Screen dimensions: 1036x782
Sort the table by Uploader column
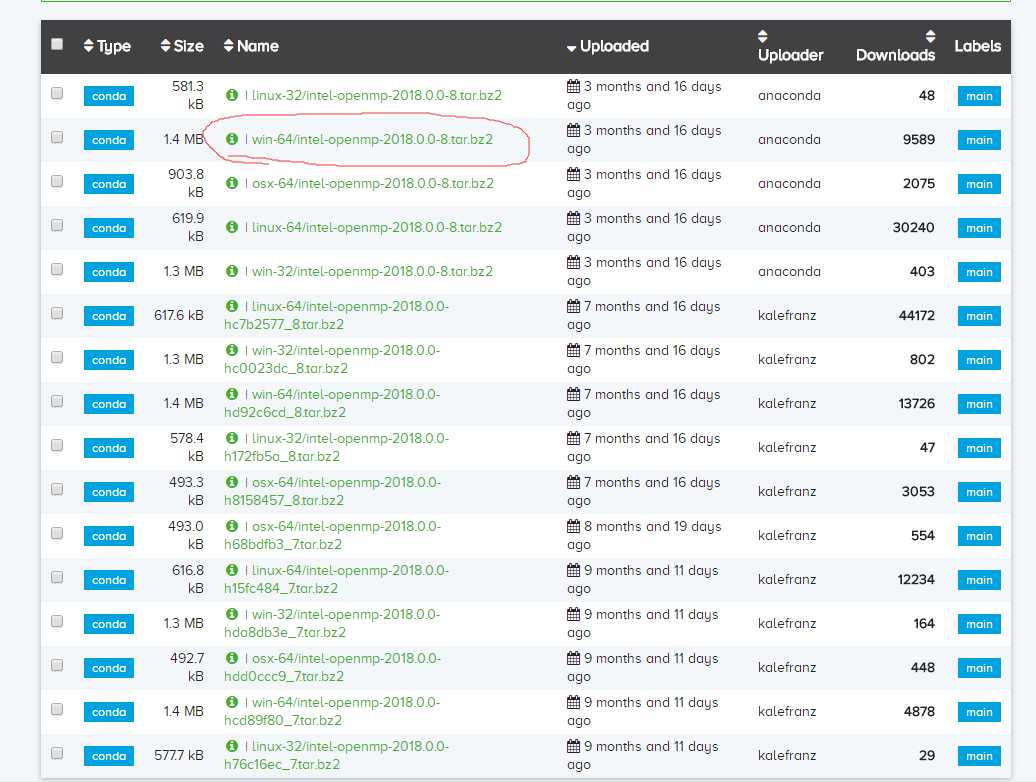(x=790, y=46)
